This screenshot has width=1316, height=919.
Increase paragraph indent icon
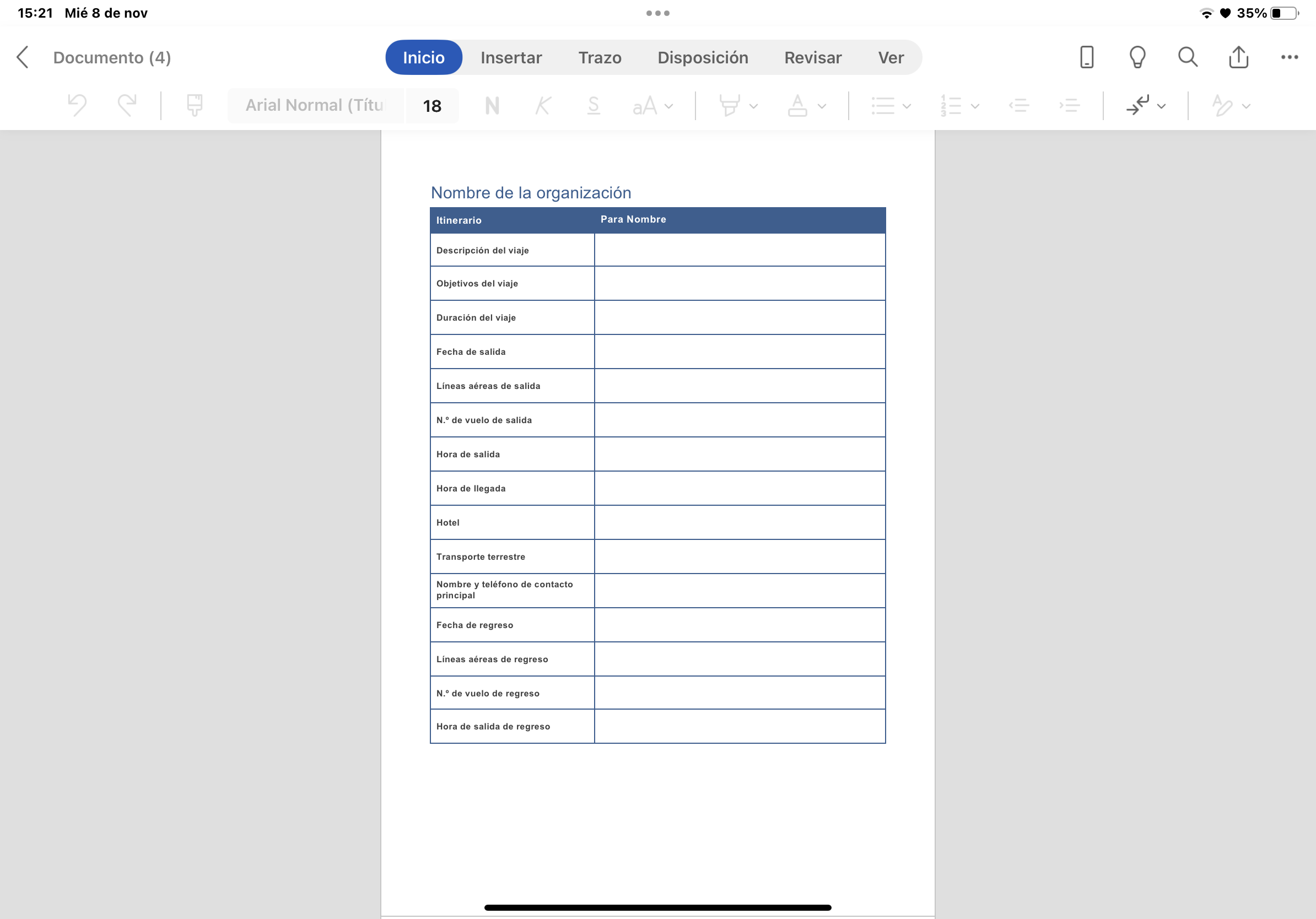(x=1069, y=105)
